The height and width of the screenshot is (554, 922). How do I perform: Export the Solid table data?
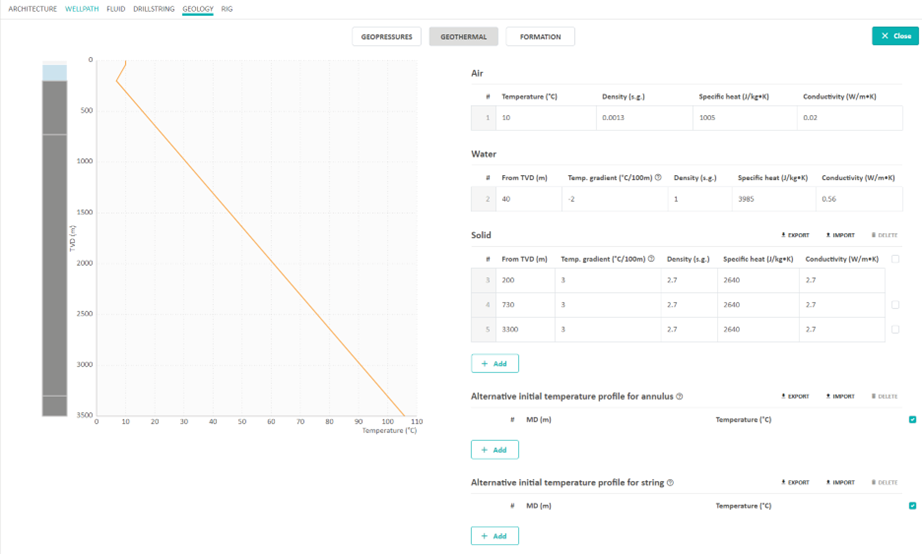point(795,235)
